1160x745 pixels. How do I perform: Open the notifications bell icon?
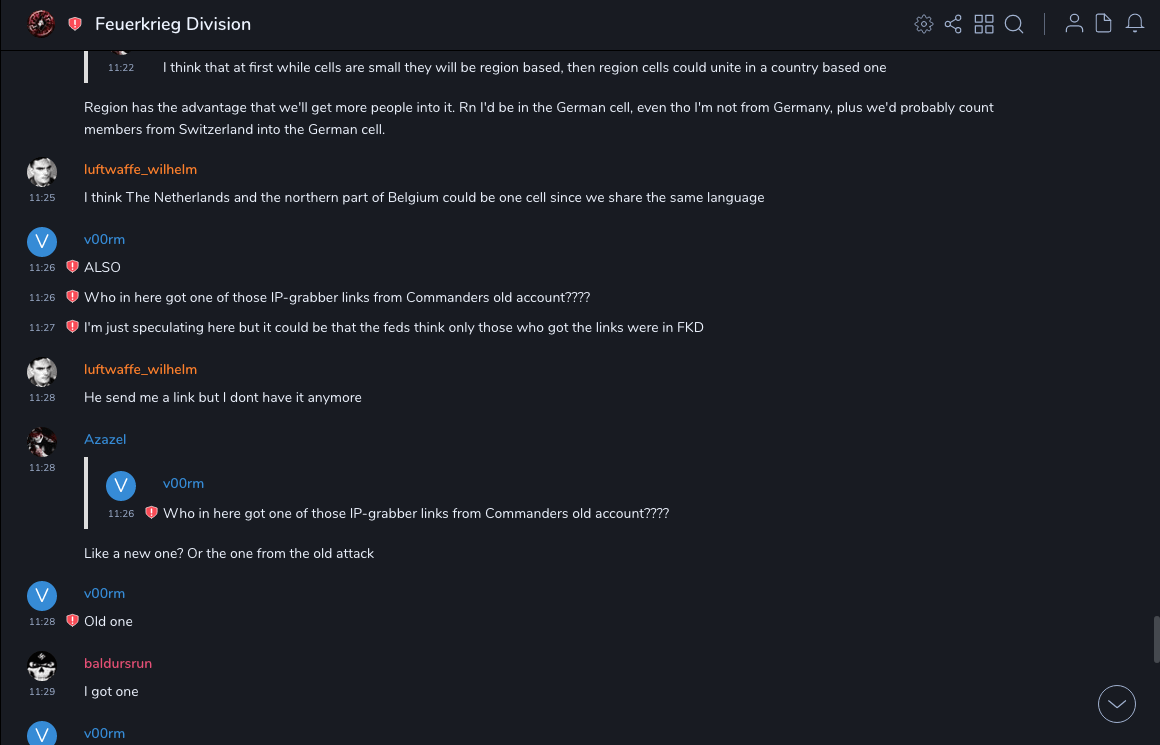pyautogui.click(x=1135, y=24)
